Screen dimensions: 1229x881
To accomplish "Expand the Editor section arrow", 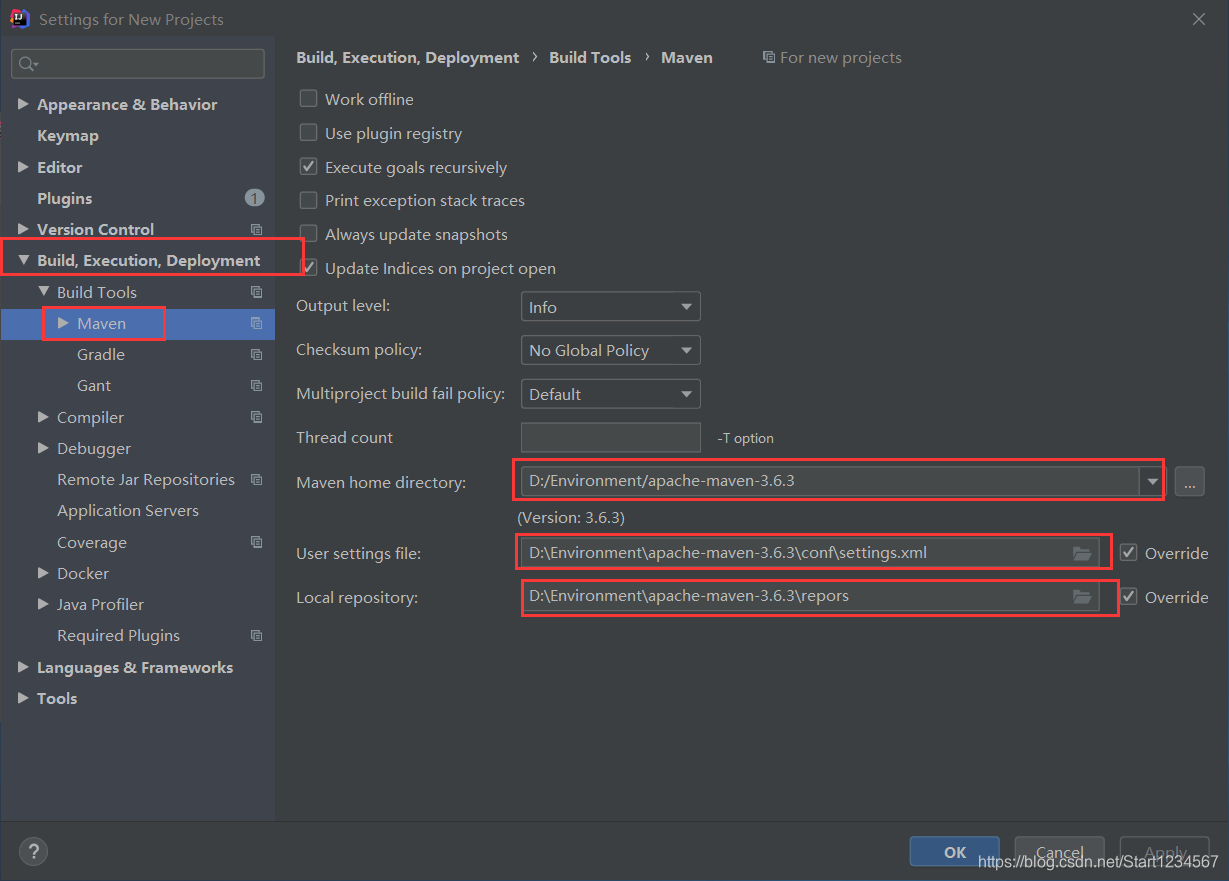I will point(23,167).
